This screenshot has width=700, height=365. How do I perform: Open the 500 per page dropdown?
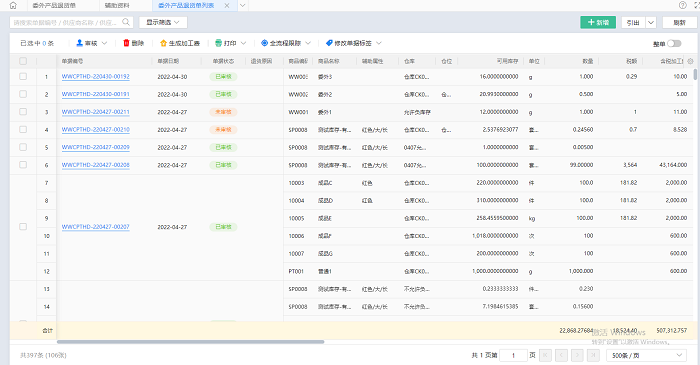646,355
